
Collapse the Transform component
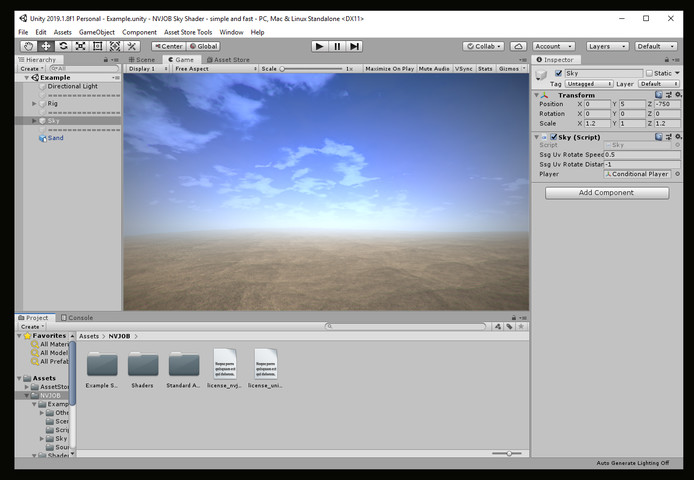tap(536, 95)
